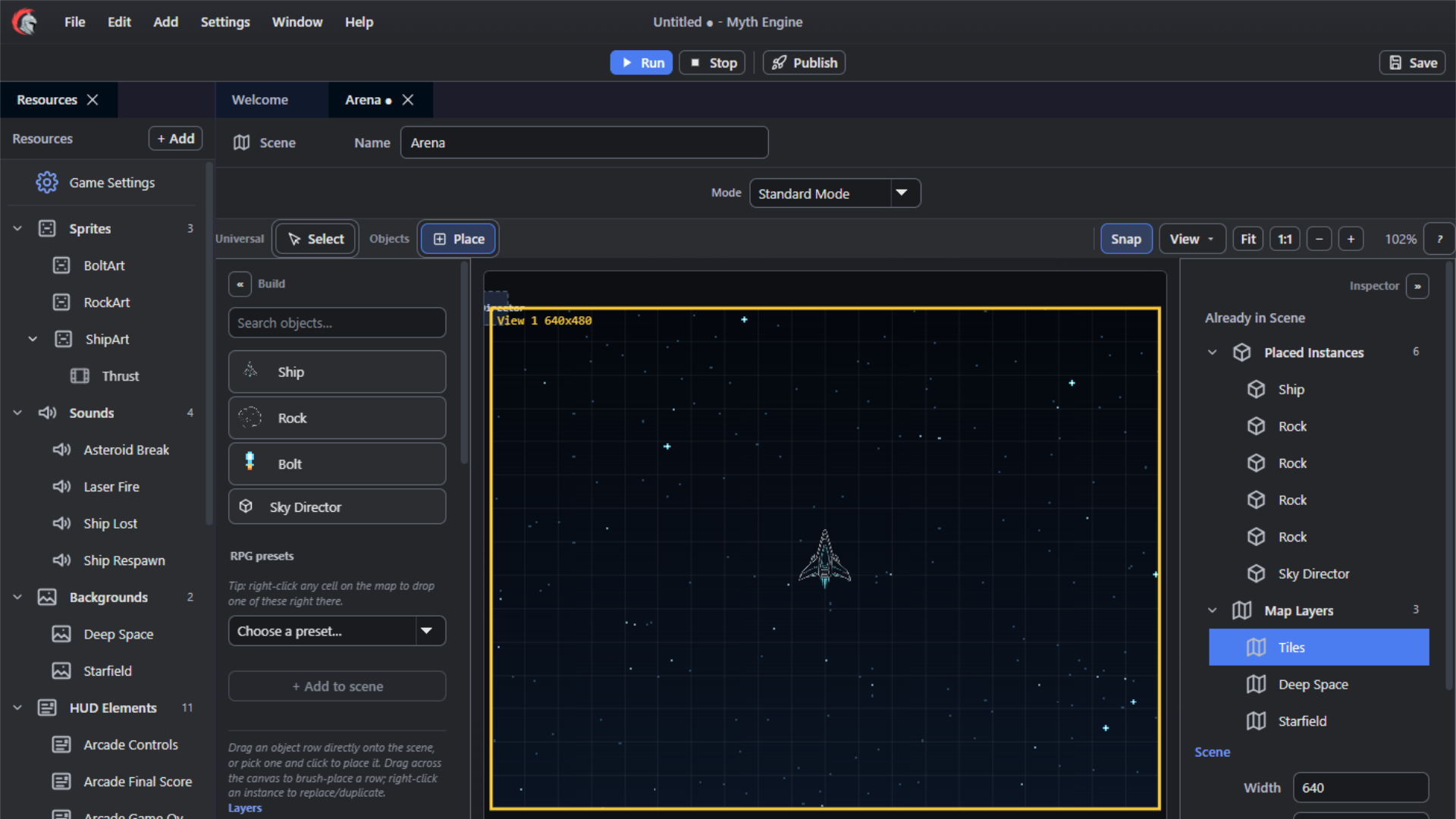Open the Mode dropdown
The width and height of the screenshot is (1456, 819).
tap(835, 193)
